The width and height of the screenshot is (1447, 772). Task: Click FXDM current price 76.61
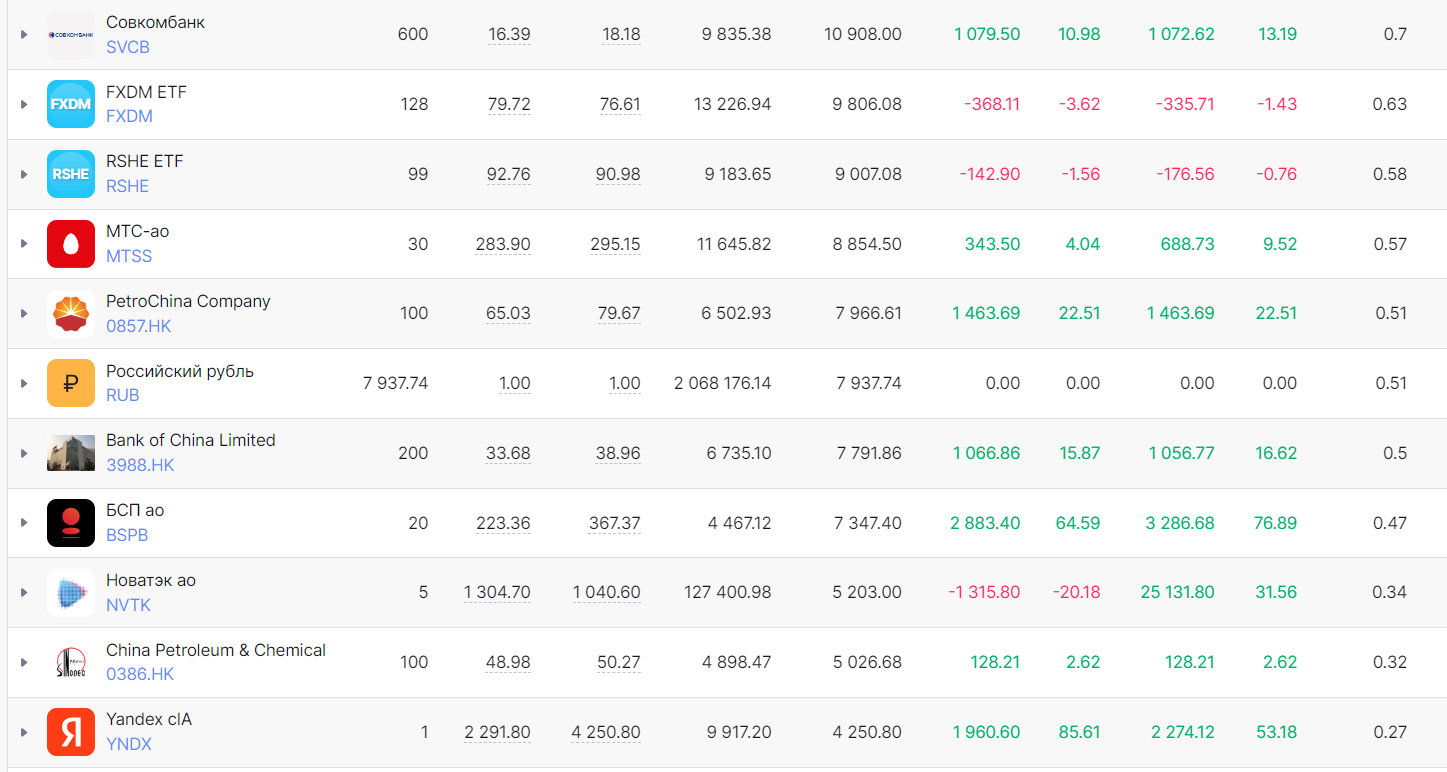[620, 104]
